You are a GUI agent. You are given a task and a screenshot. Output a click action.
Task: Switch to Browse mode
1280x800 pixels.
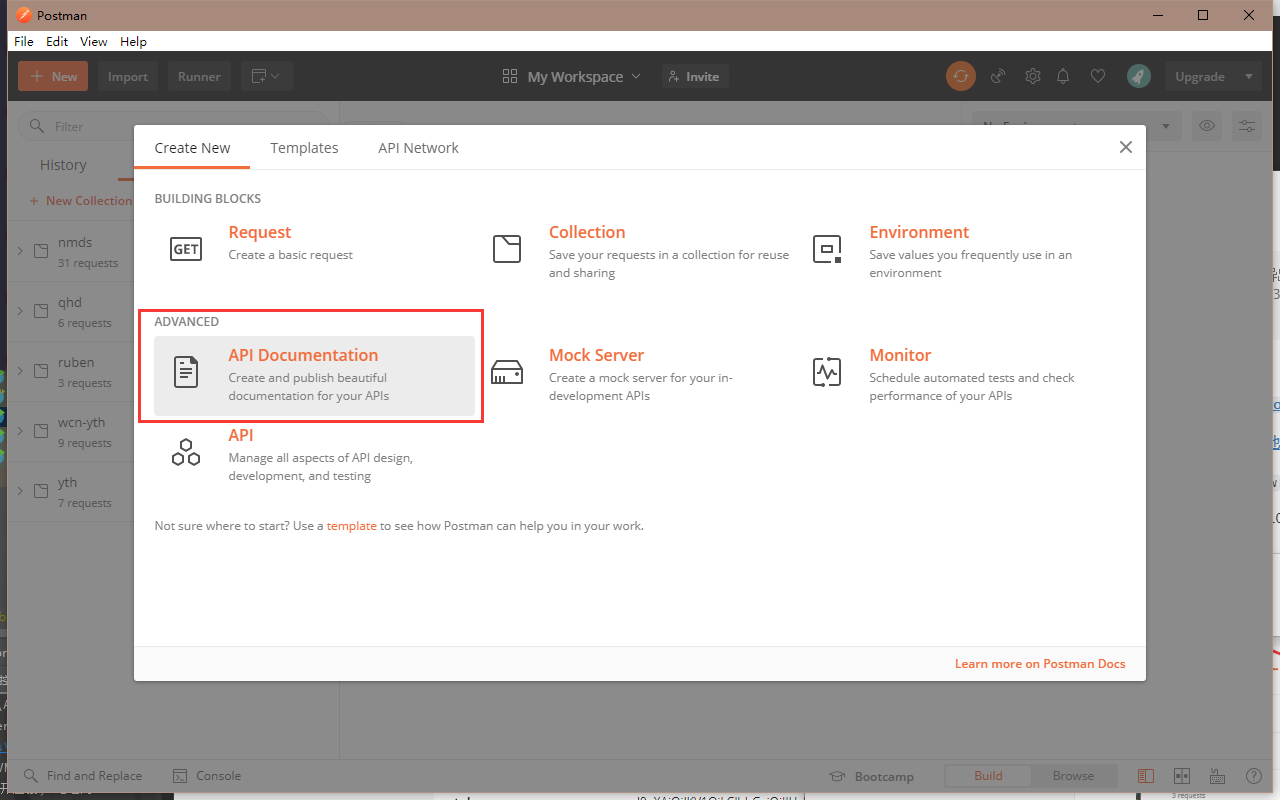pos(1074,776)
